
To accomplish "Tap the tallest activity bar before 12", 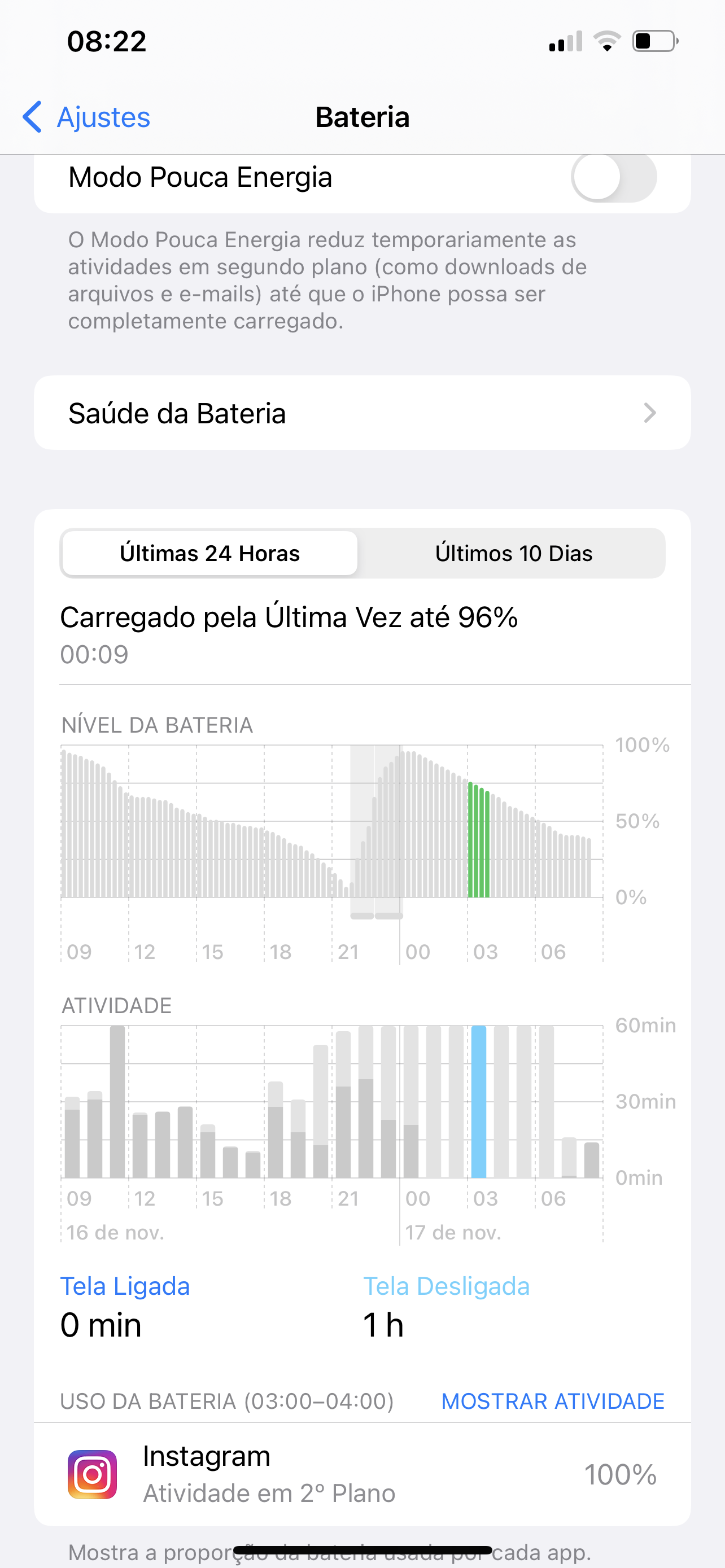I will pyautogui.click(x=117, y=1102).
